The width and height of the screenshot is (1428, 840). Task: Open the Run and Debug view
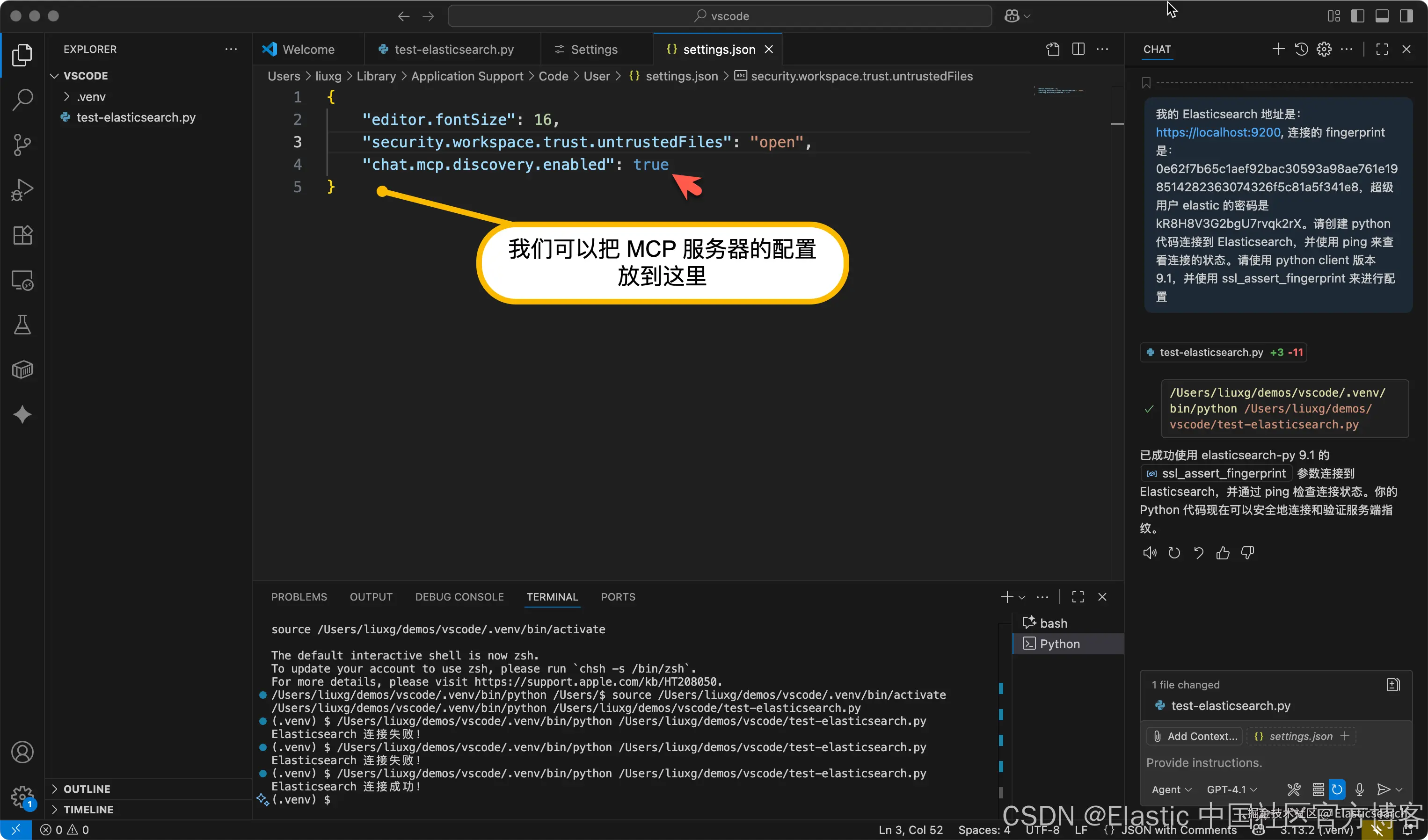click(x=22, y=190)
